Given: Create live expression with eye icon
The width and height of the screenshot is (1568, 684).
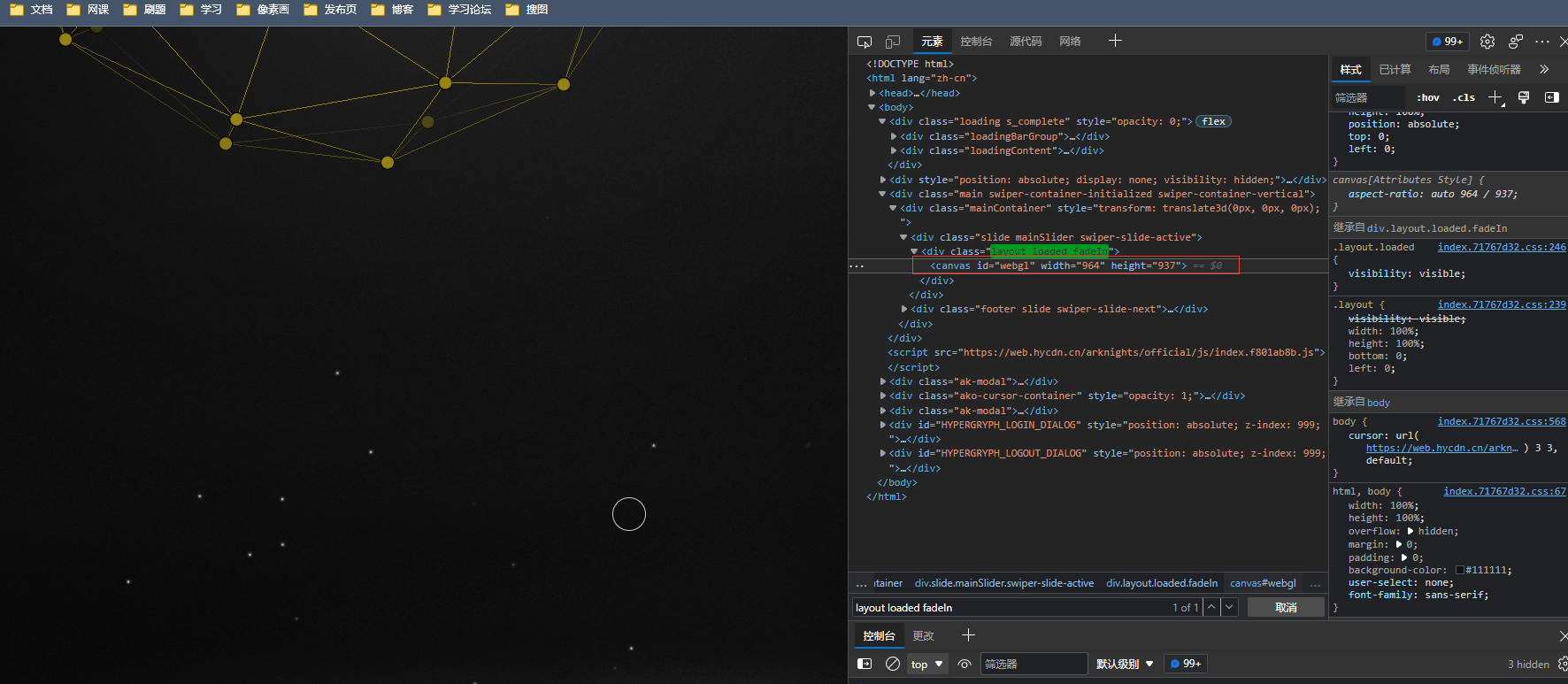Looking at the screenshot, I should click(x=965, y=664).
